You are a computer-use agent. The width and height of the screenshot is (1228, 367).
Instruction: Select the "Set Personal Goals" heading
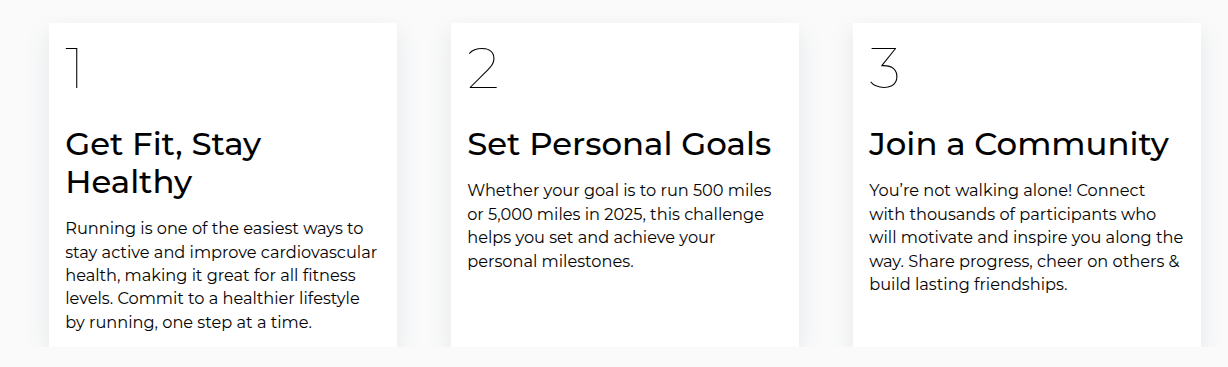(x=619, y=145)
